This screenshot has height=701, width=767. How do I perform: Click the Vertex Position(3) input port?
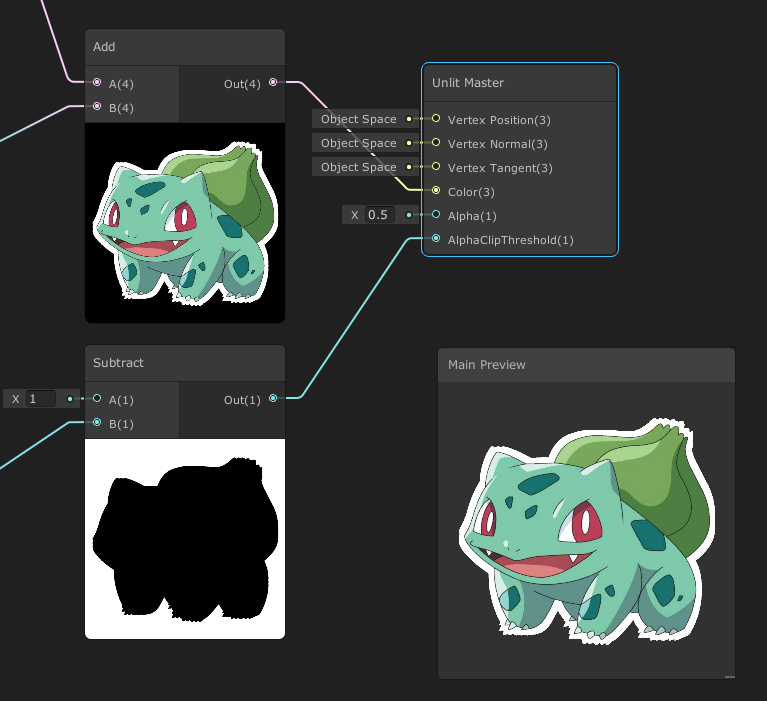point(436,118)
